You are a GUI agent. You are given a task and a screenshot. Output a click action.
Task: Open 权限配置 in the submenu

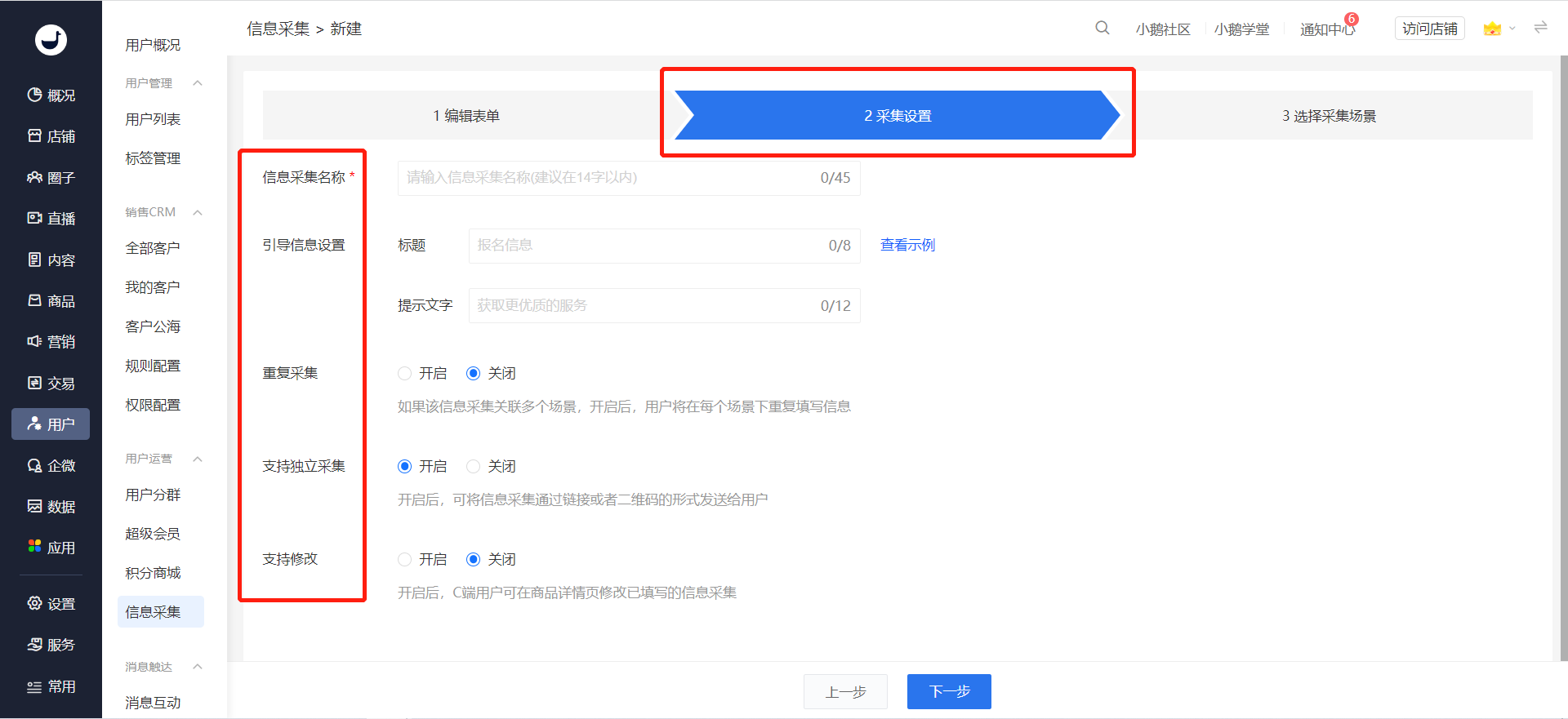tap(153, 405)
